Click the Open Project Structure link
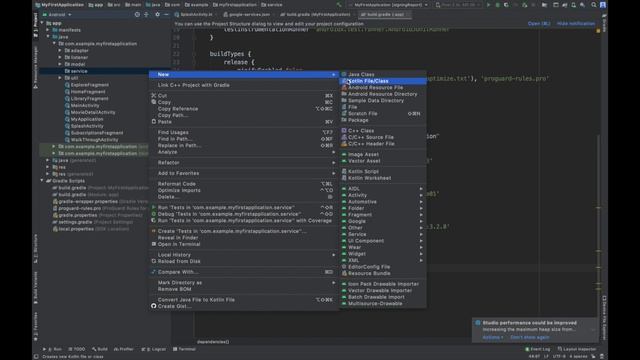The image size is (640, 360). (x=539, y=24)
